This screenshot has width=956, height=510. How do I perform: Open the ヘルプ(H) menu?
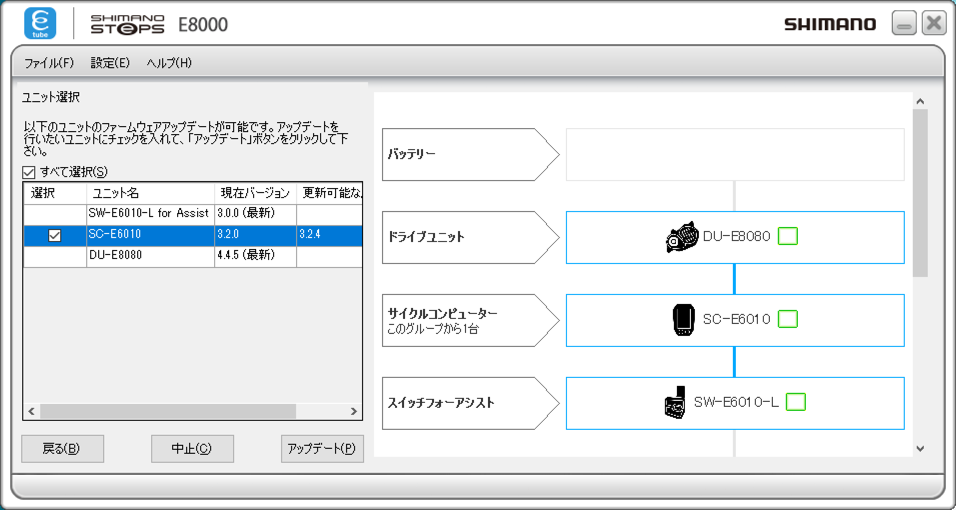pyautogui.click(x=169, y=63)
